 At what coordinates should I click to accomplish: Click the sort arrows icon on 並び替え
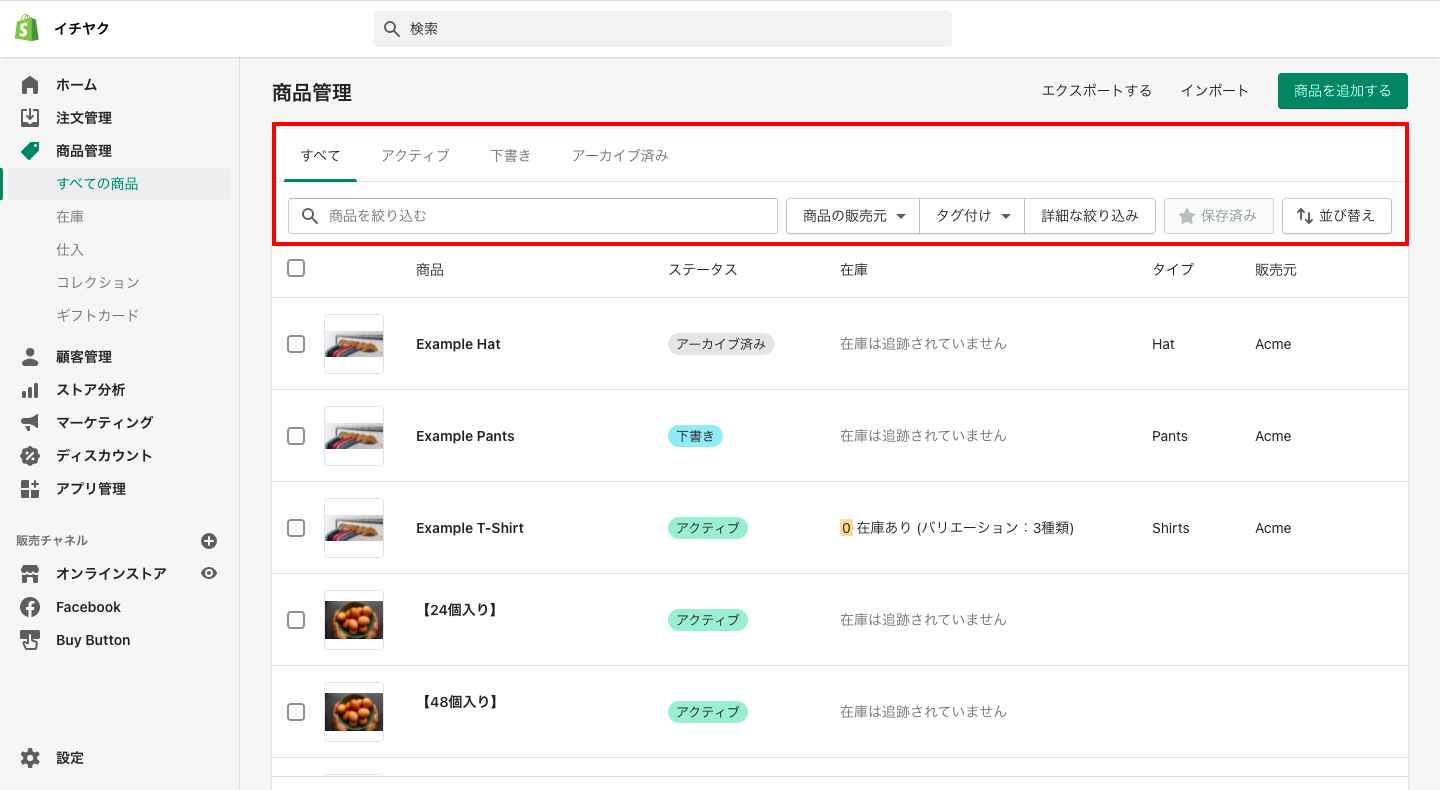pyautogui.click(x=1304, y=216)
